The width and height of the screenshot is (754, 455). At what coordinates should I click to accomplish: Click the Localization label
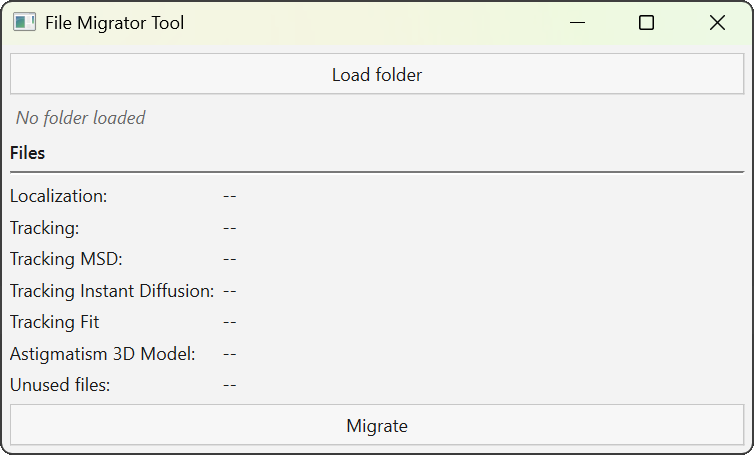tap(59, 197)
